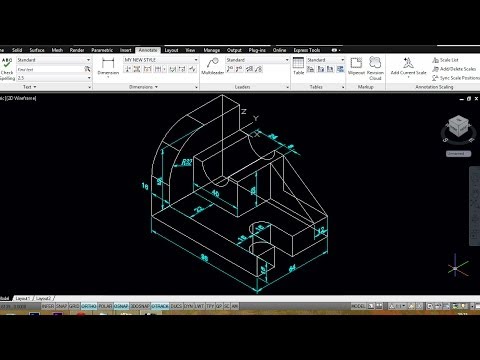Viewport: 480px width, 360px height.
Task: Click second small table icon in Tables panel
Action: click(321, 69)
